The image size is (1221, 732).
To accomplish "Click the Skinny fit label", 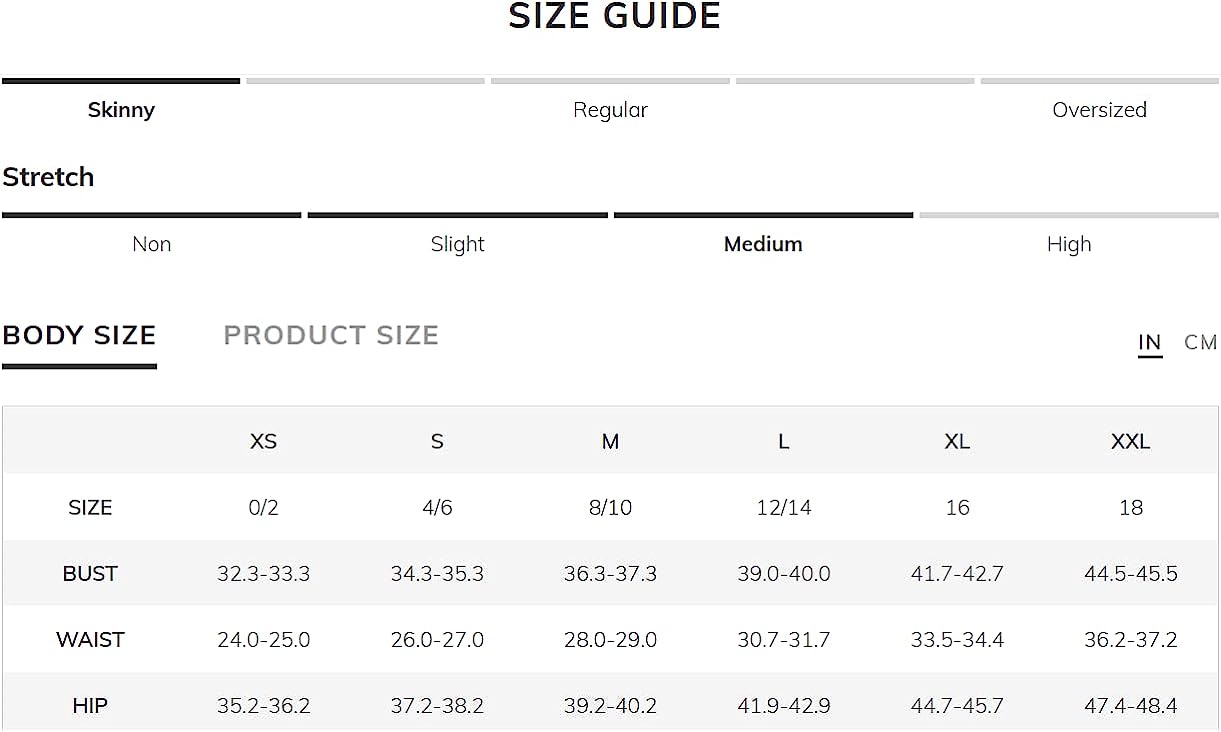I will click(121, 110).
